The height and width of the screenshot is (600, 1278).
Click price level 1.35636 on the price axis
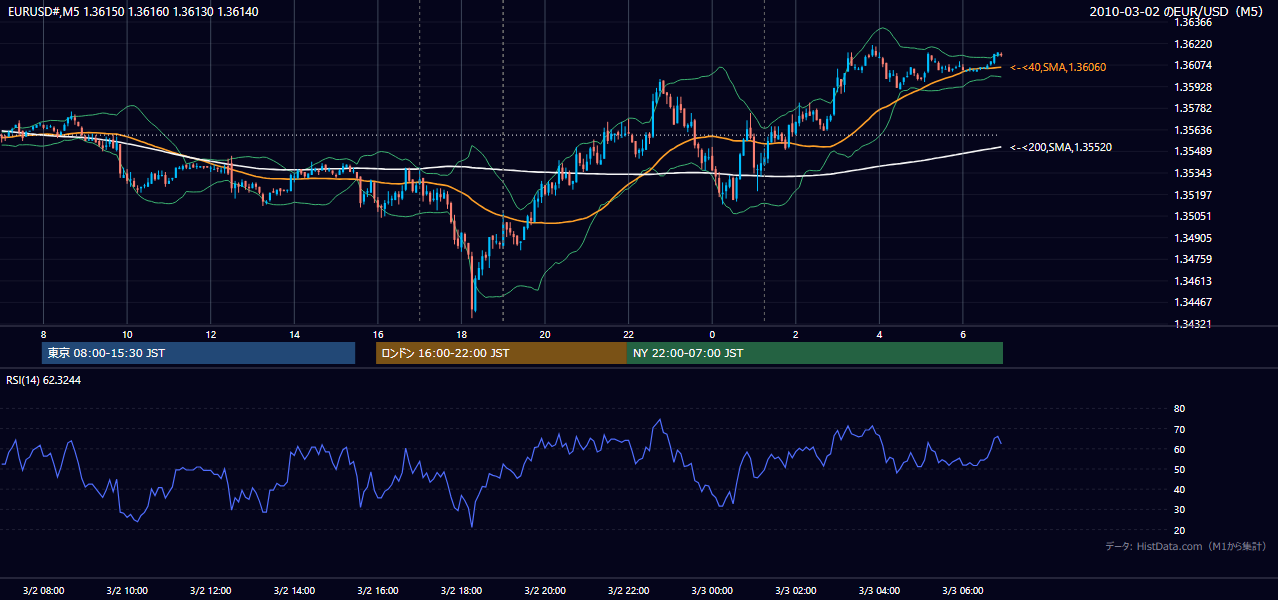tap(1192, 130)
